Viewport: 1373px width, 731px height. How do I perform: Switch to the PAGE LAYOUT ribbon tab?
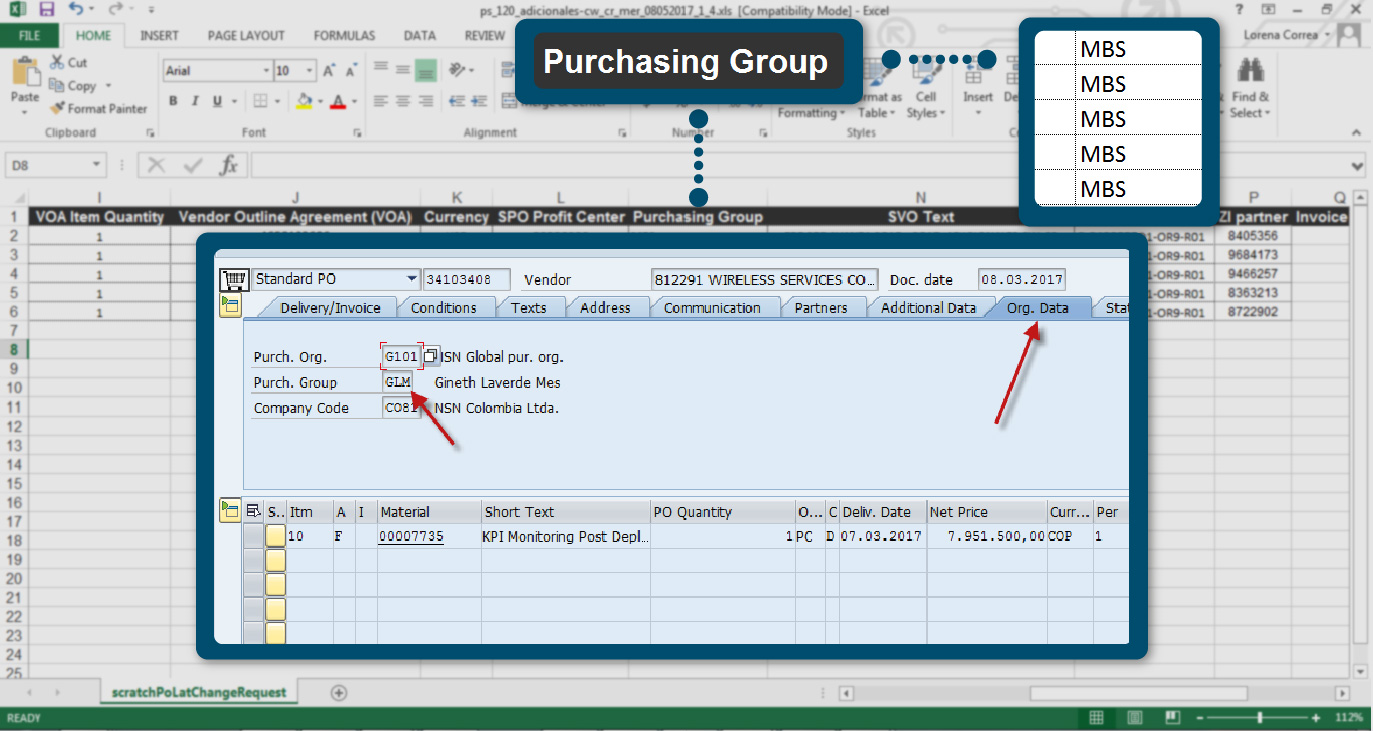[246, 35]
